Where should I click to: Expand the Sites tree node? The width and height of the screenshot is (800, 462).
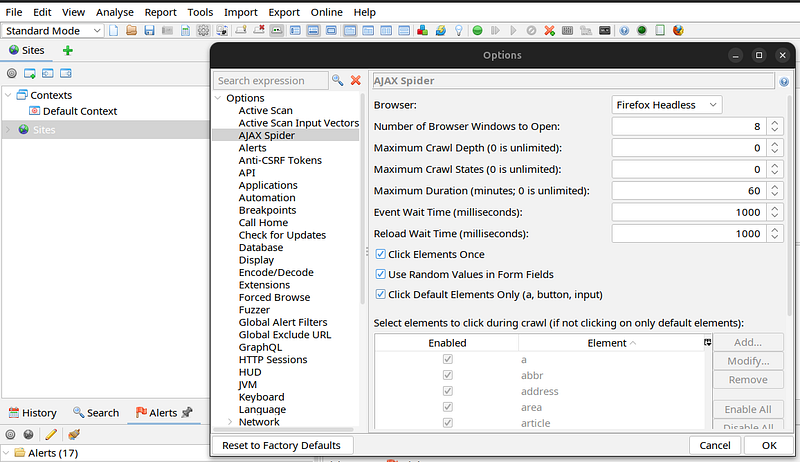coord(8,130)
